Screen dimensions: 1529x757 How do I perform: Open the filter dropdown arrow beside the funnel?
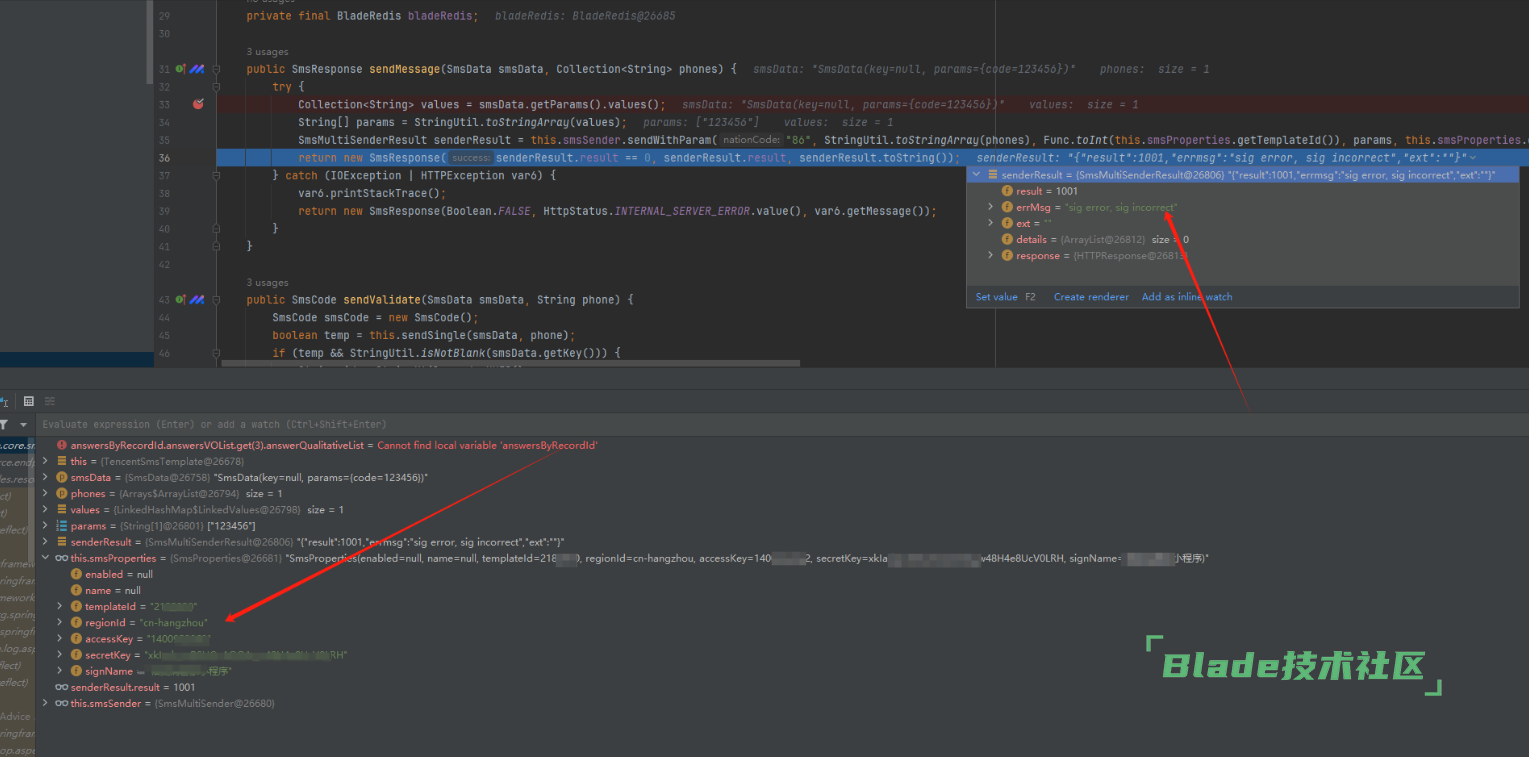click(x=23, y=424)
